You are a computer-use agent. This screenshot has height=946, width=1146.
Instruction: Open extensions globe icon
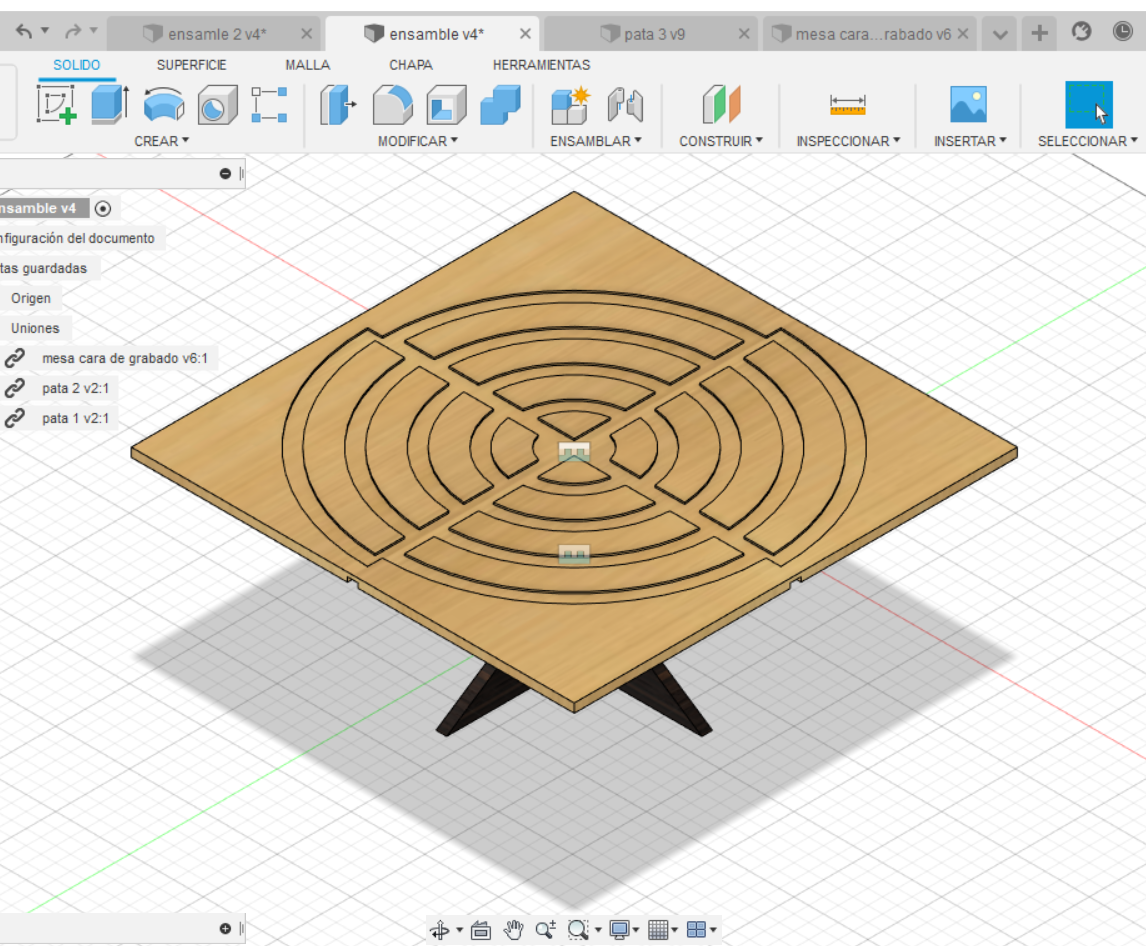coord(1081,31)
